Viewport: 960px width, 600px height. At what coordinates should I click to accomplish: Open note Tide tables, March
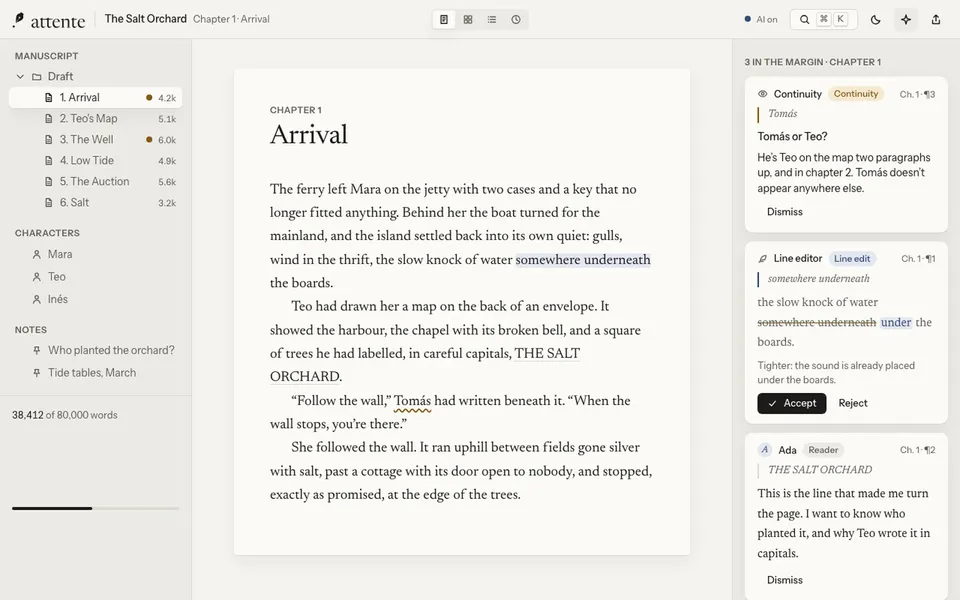[x=92, y=373]
